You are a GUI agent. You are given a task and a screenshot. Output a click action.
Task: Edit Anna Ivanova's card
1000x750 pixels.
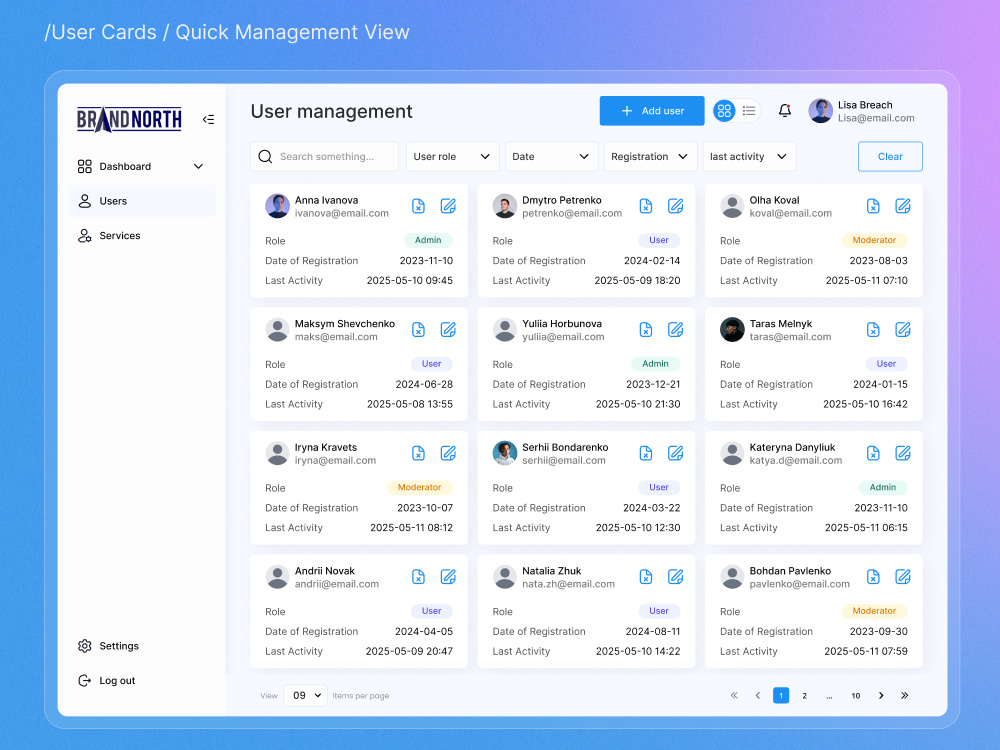point(448,206)
